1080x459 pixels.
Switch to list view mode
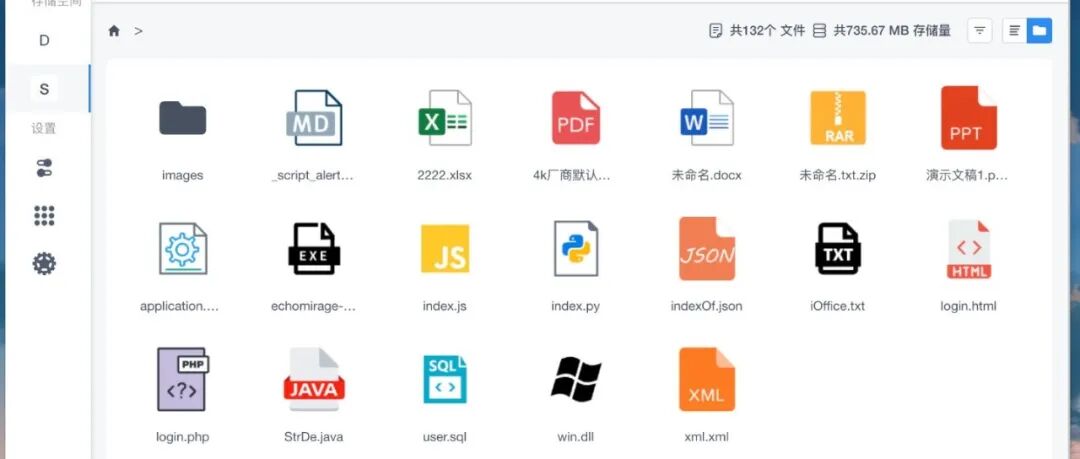[1014, 31]
